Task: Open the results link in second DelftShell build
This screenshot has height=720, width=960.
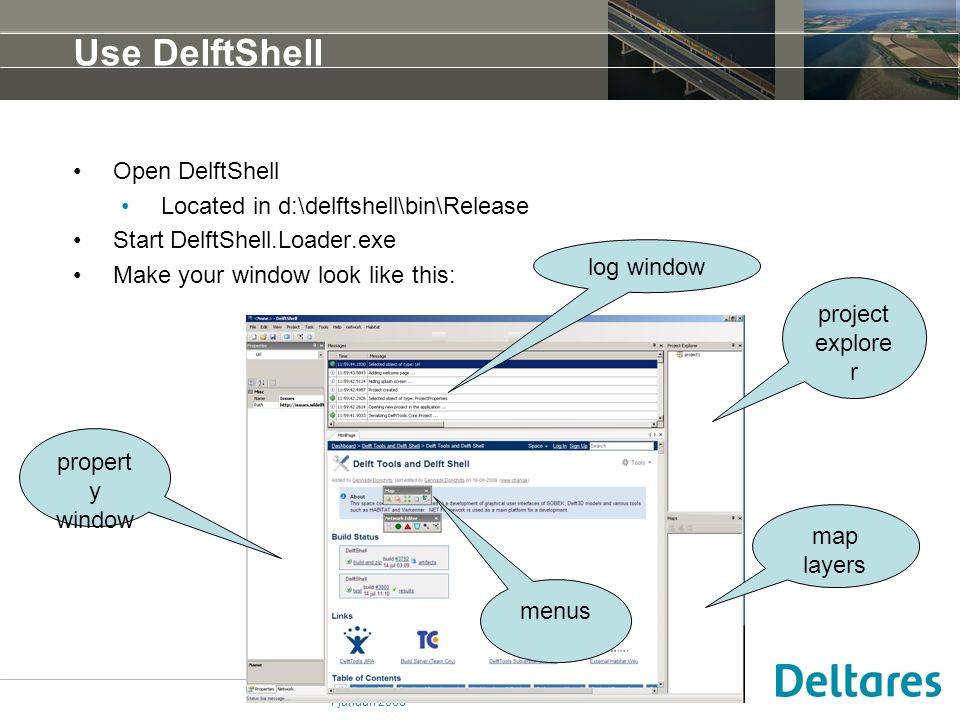Action: 407,591
